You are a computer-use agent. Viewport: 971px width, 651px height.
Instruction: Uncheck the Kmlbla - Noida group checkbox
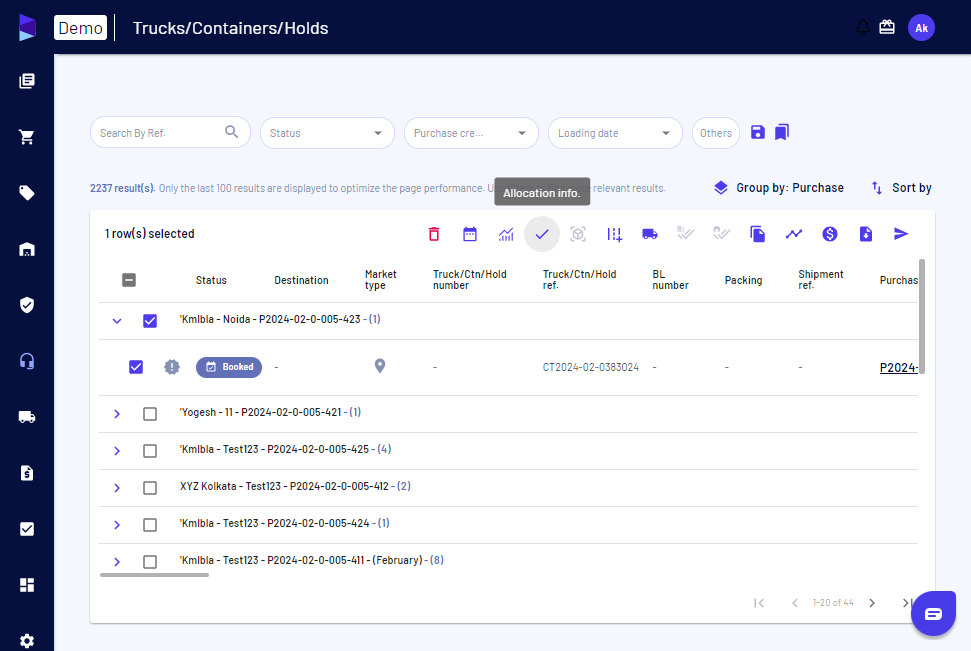click(x=150, y=321)
